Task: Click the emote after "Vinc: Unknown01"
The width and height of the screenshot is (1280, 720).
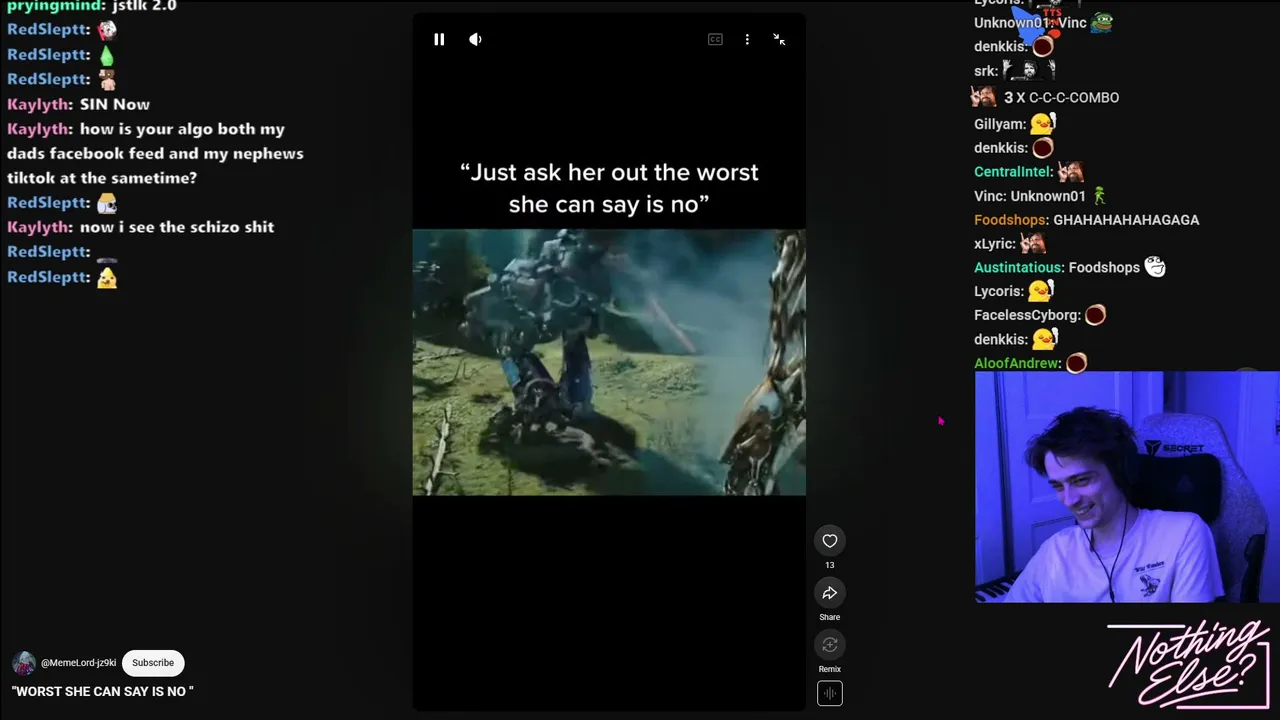Action: 1099,196
